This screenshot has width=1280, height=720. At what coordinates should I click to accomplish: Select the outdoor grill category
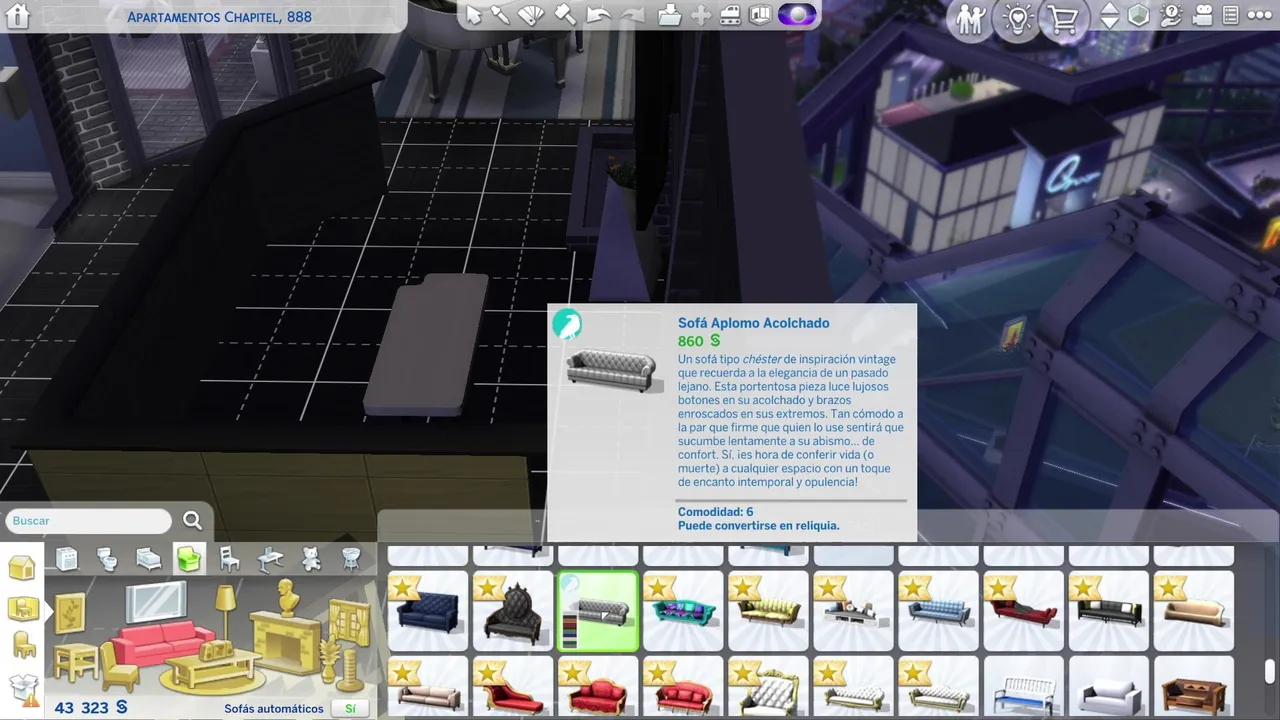pyautogui.click(x=351, y=559)
